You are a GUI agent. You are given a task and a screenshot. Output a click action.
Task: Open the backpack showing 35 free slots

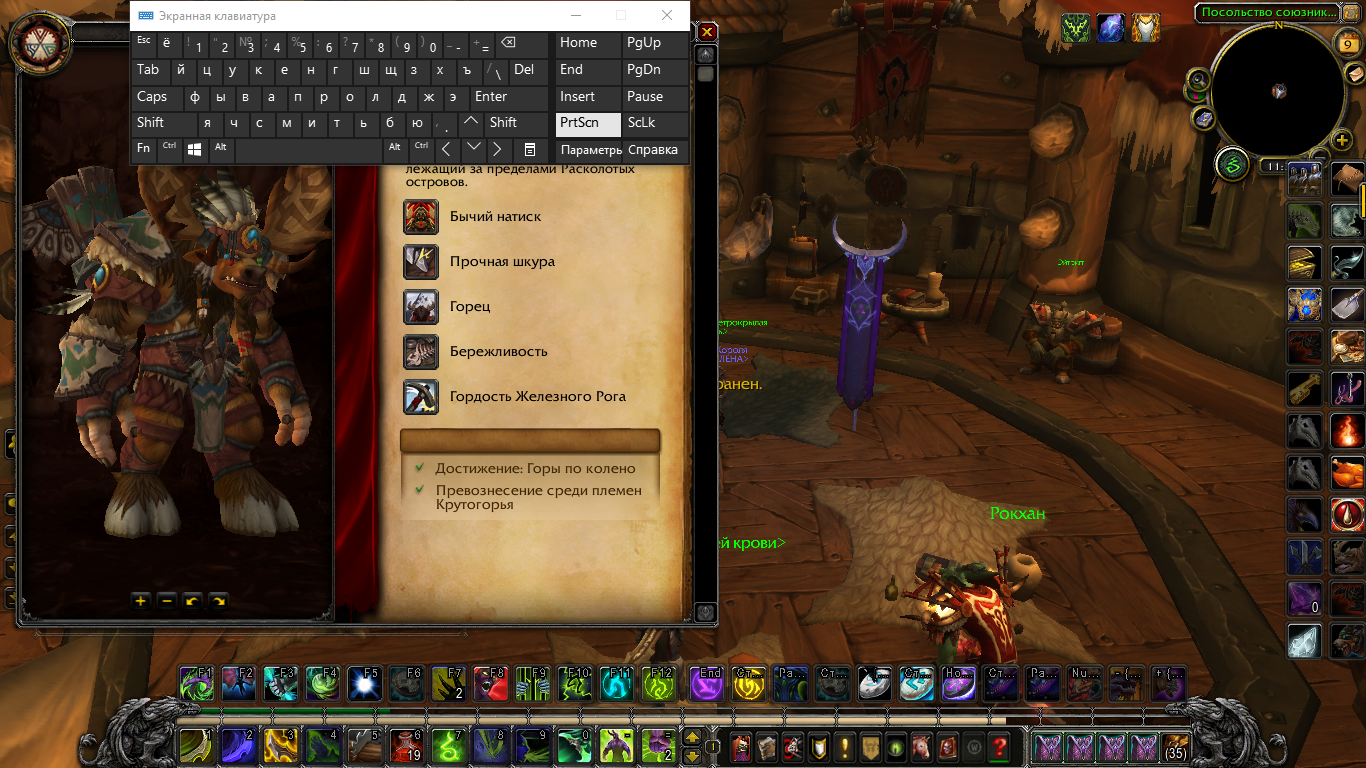[1176, 746]
